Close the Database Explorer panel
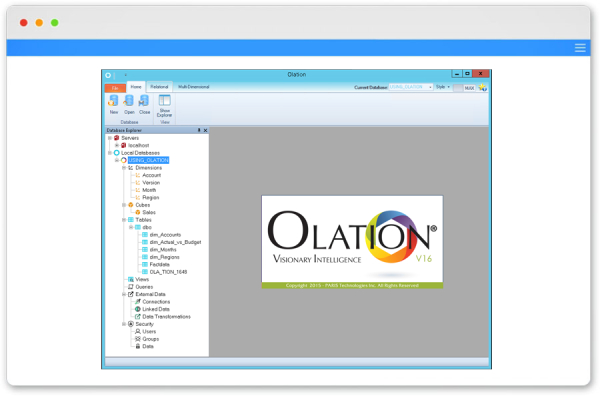Image resolution: width=600 pixels, height=396 pixels. 205,130
